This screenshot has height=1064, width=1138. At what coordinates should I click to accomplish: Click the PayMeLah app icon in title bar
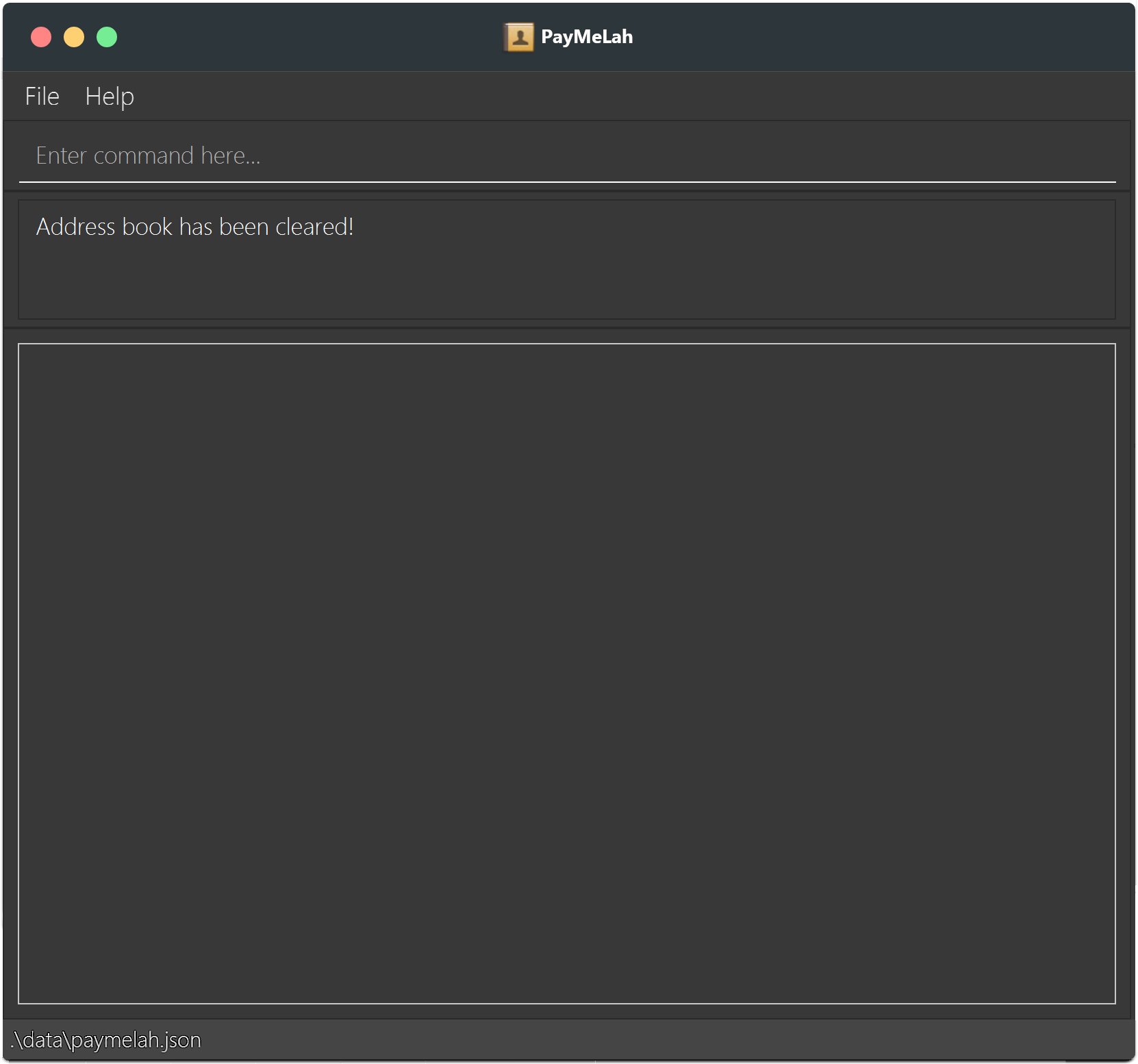[x=519, y=37]
